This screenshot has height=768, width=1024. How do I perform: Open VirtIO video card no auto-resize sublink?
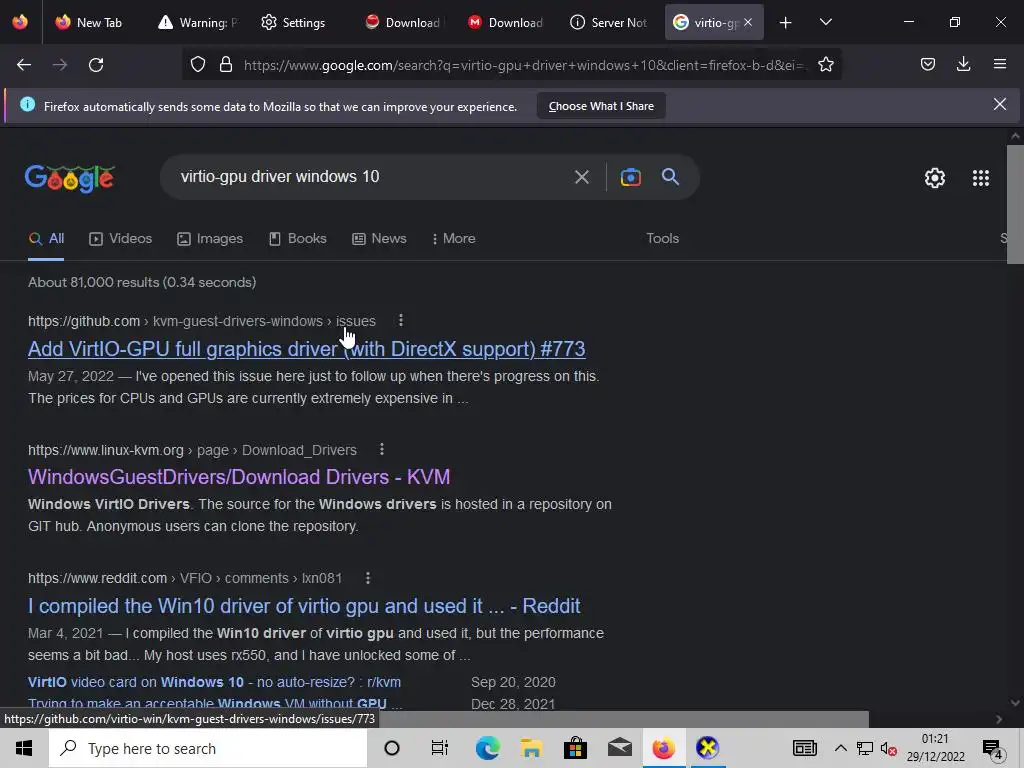(214, 682)
